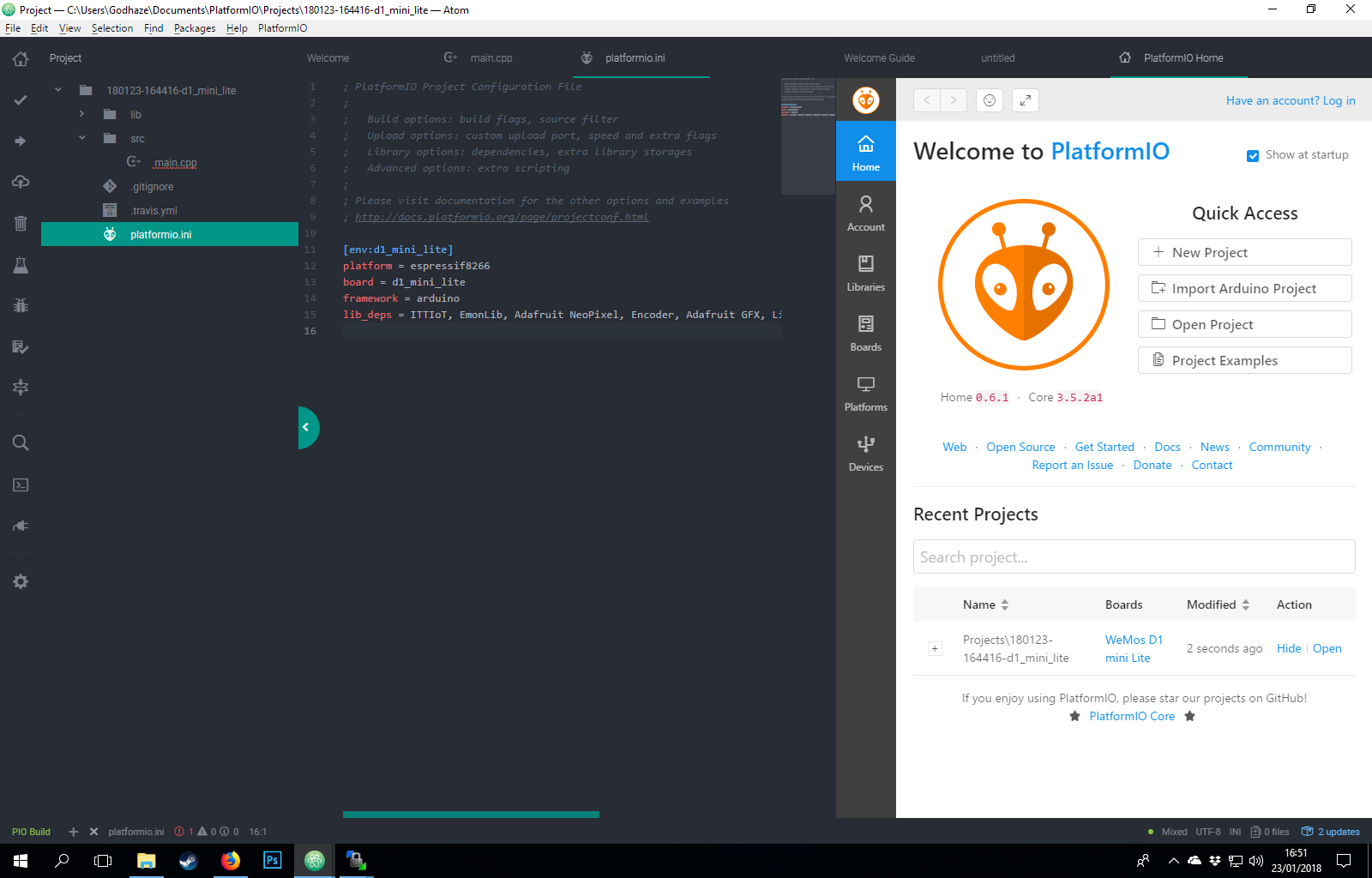Switch to the main.cpp editor tab
This screenshot has height=878, width=1372.
490,58
